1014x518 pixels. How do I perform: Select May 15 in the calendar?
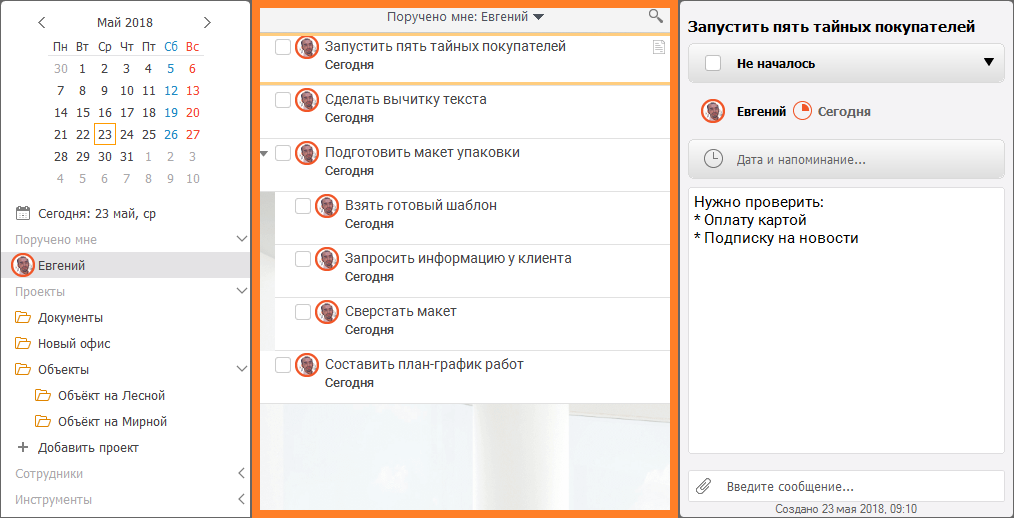coord(83,113)
